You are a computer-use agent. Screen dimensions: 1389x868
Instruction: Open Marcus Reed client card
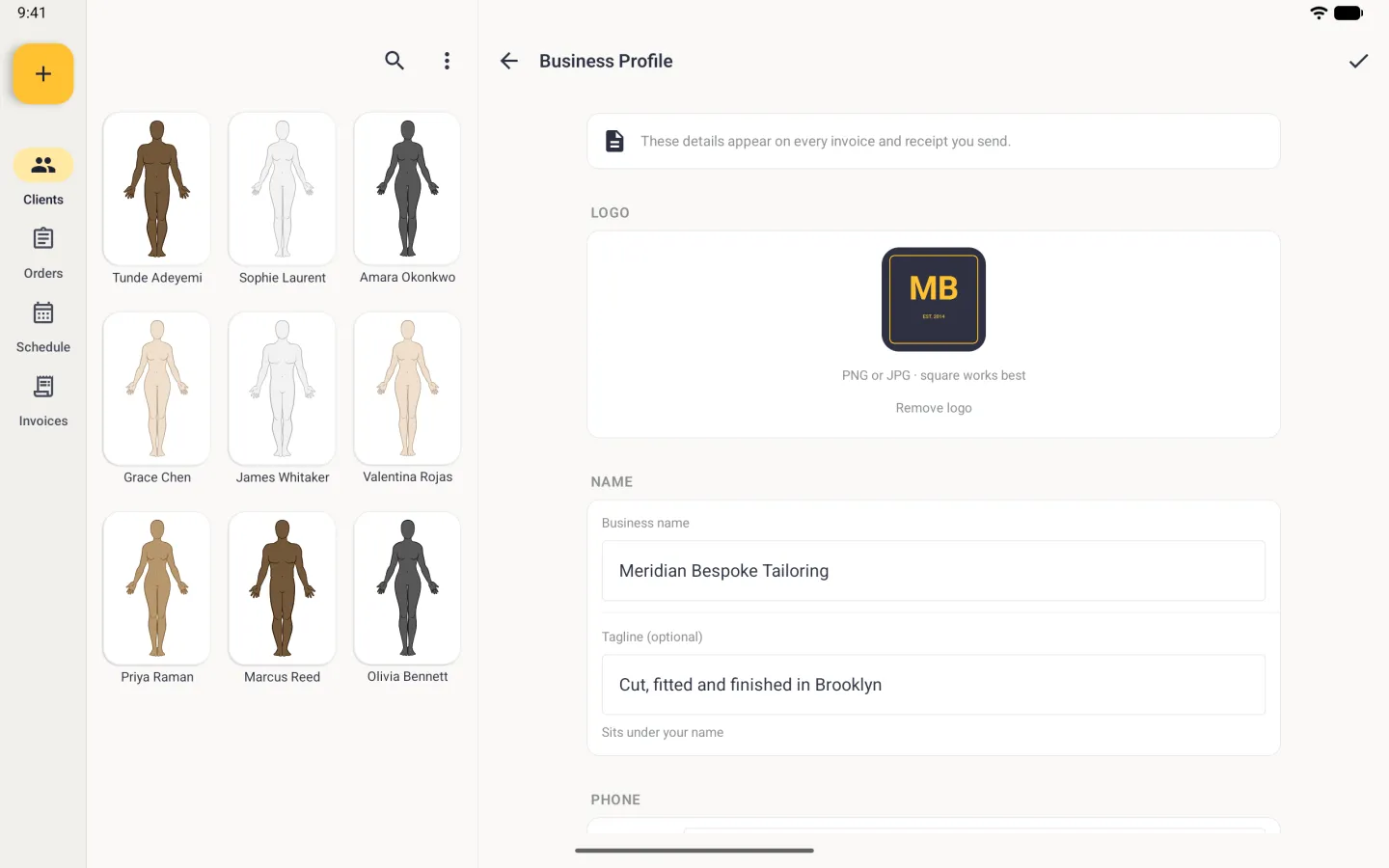(x=283, y=599)
